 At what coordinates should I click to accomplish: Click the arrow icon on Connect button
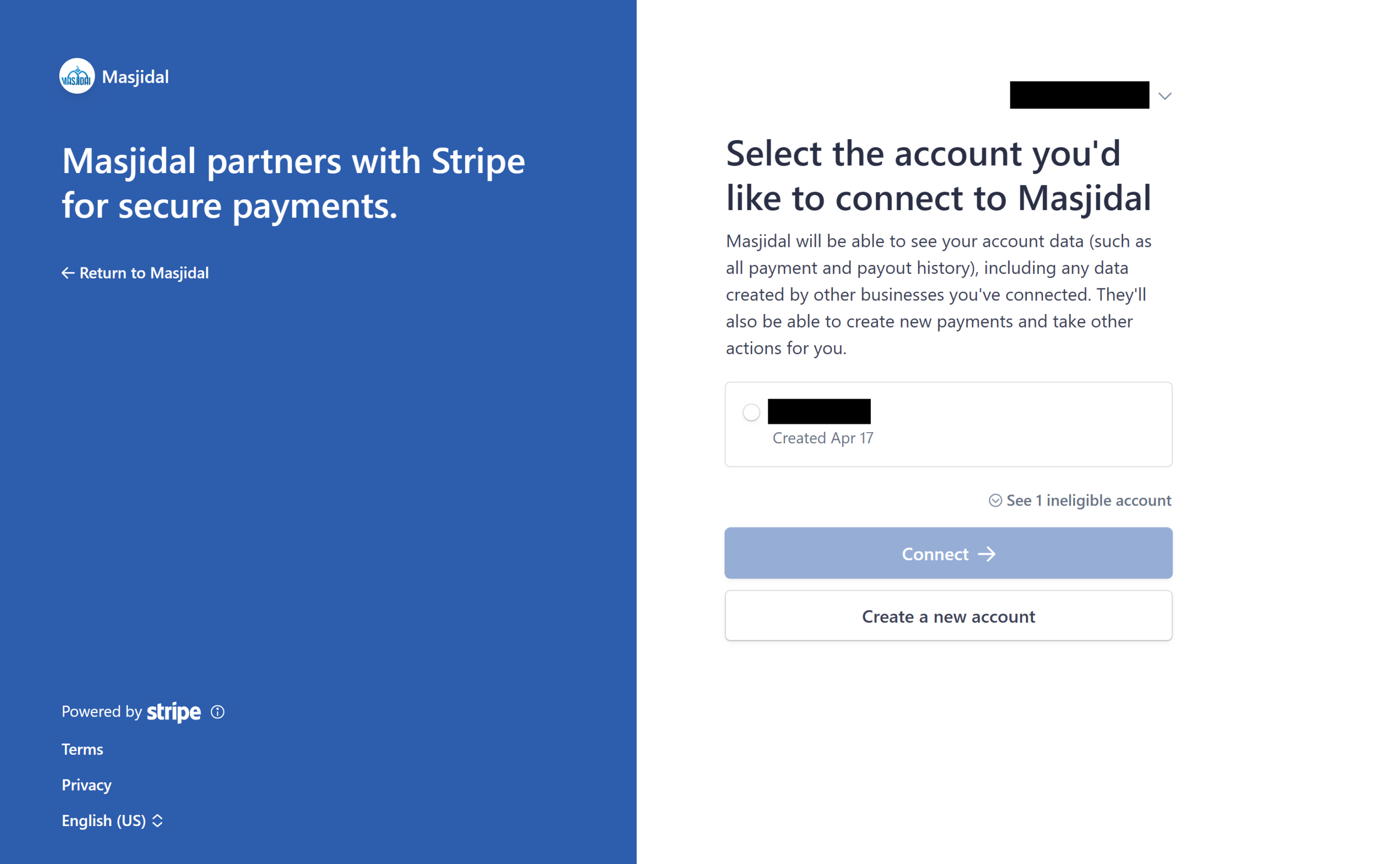pos(986,554)
